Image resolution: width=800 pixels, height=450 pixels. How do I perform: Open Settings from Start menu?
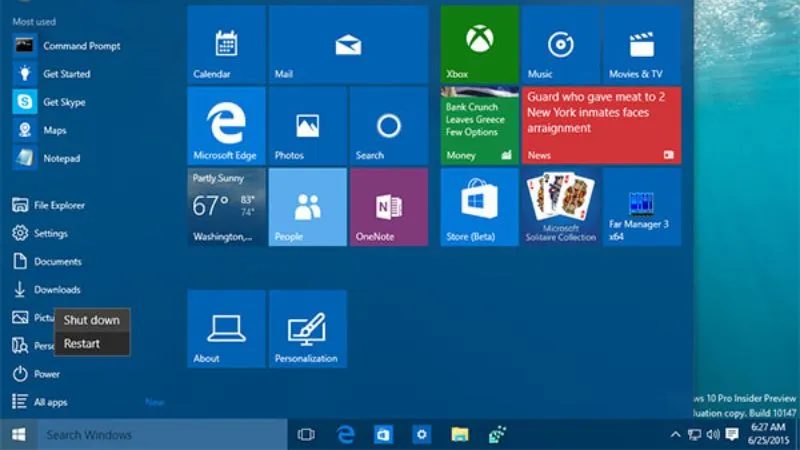pyautogui.click(x=50, y=233)
